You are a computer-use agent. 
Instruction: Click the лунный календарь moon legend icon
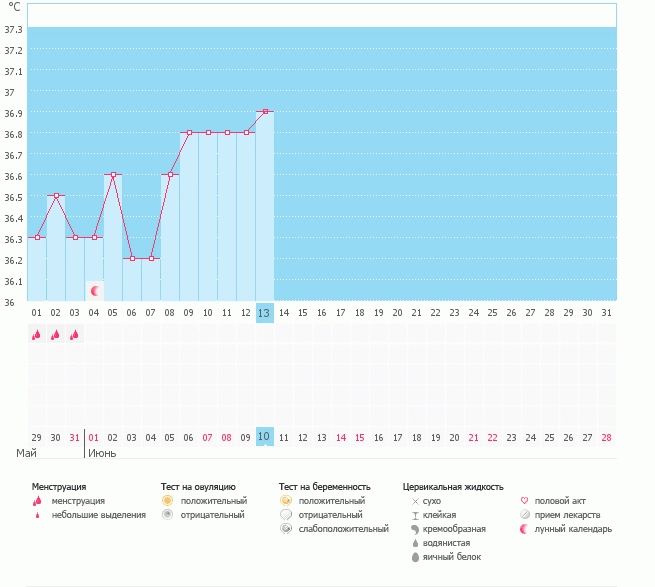pyautogui.click(x=526, y=529)
